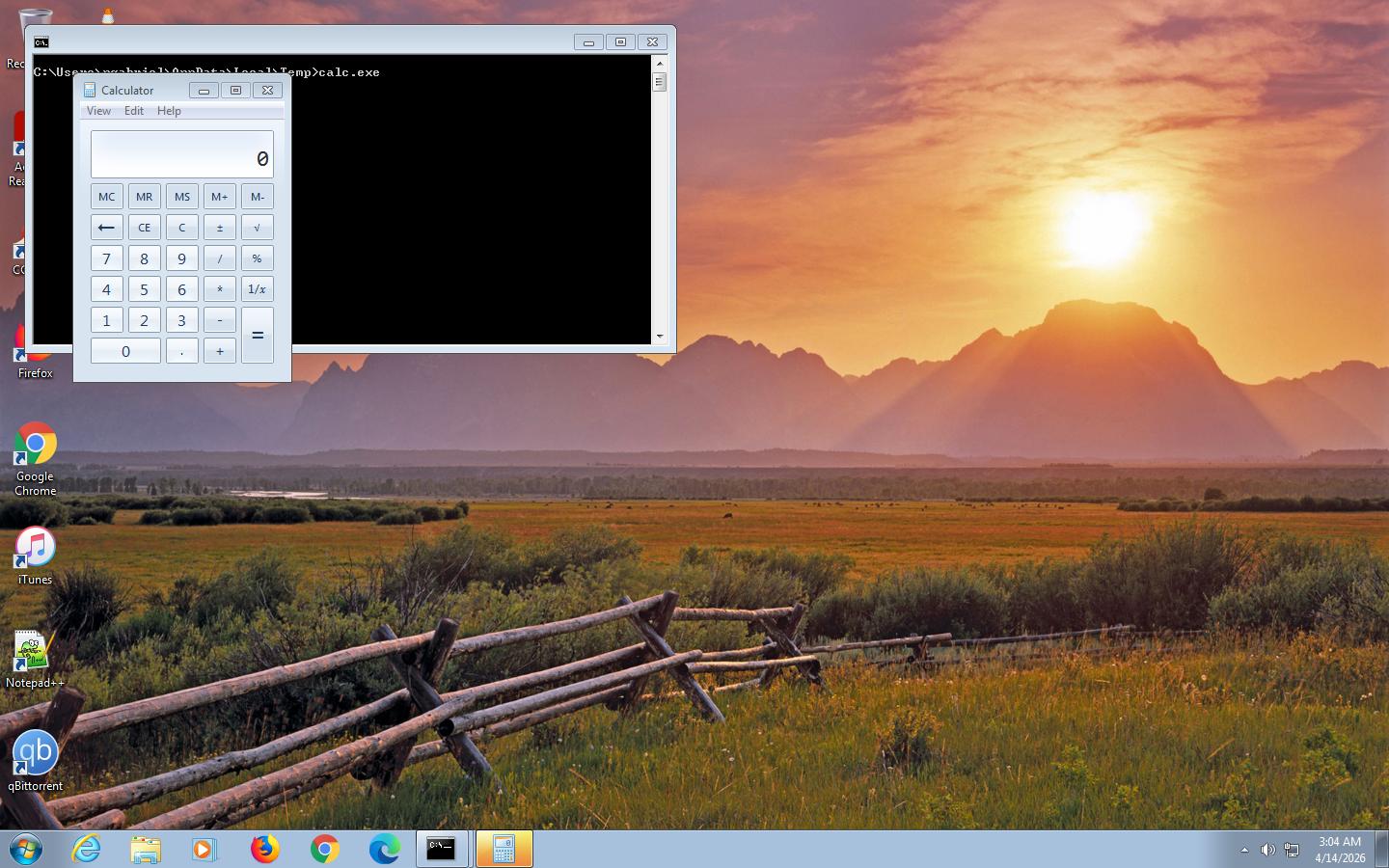Open Windows Explorer taskbar icon
The image size is (1389, 868).
coord(146,849)
